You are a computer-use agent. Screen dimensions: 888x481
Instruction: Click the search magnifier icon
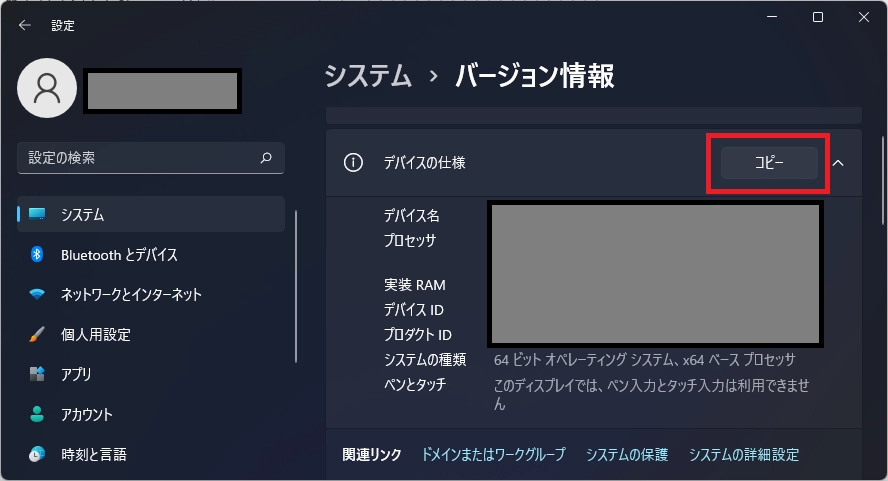click(x=266, y=158)
